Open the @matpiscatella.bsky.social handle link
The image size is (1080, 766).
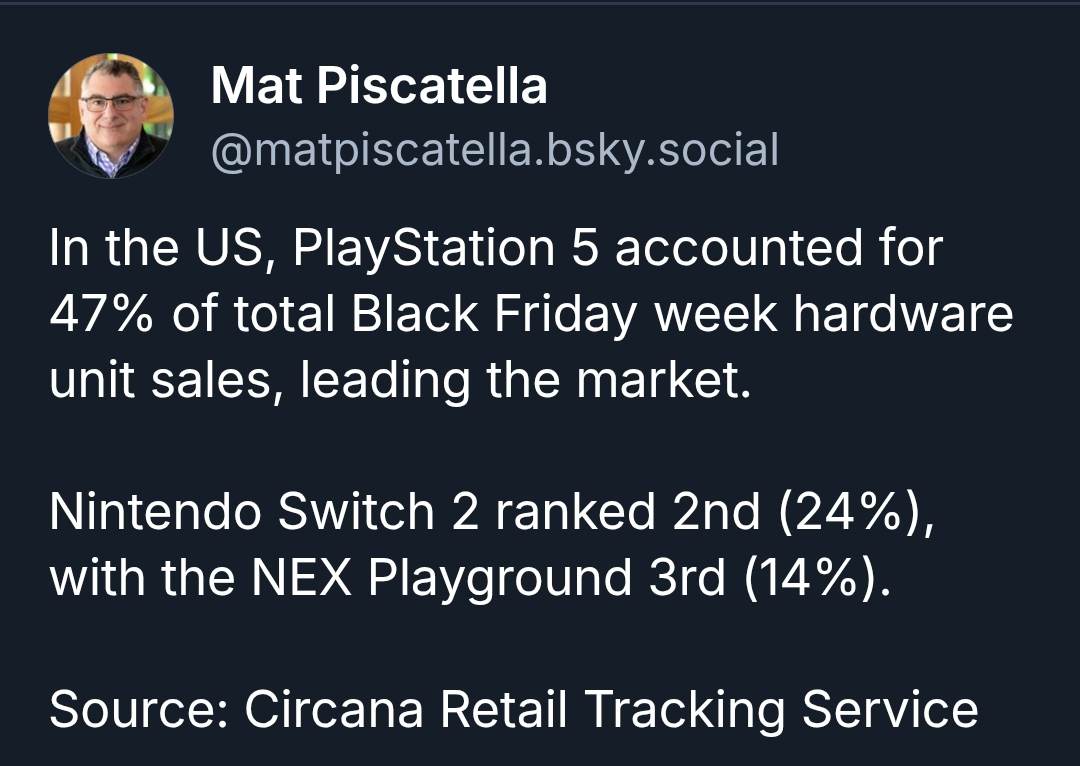(x=495, y=151)
